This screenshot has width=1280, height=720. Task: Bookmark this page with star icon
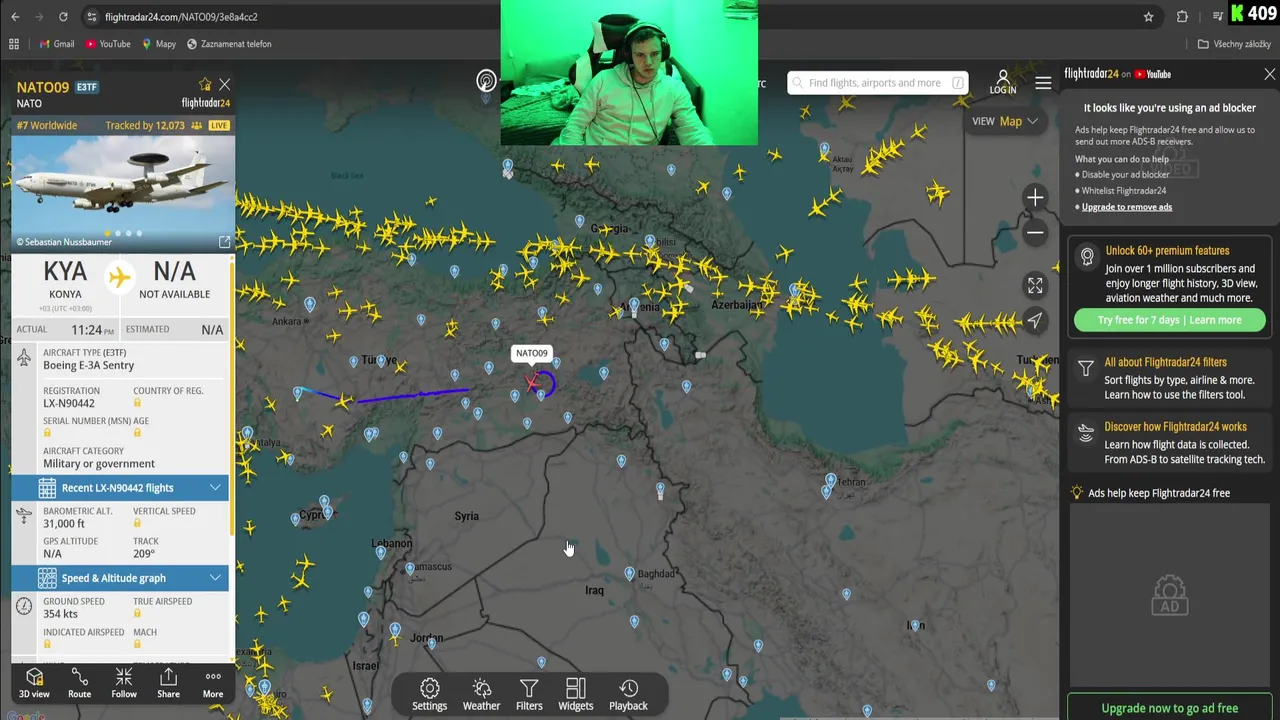(x=1148, y=17)
